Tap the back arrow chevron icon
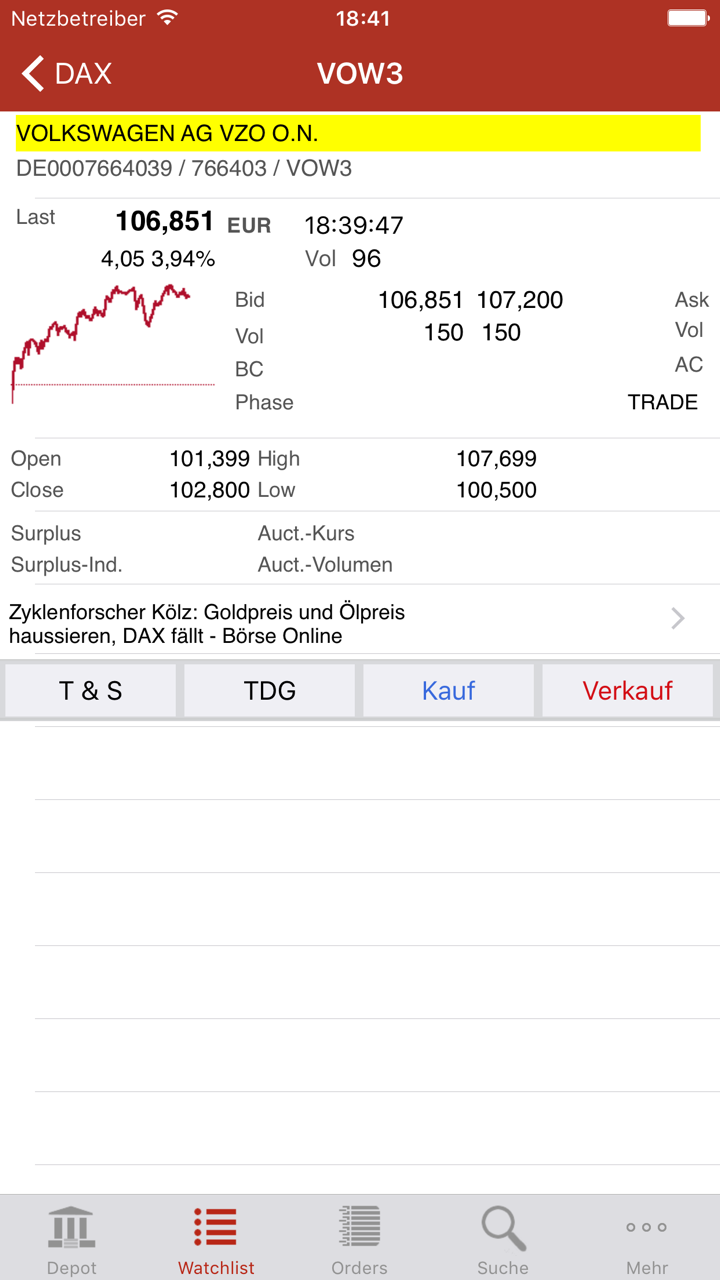The width and height of the screenshot is (720, 1280). pyautogui.click(x=33, y=73)
